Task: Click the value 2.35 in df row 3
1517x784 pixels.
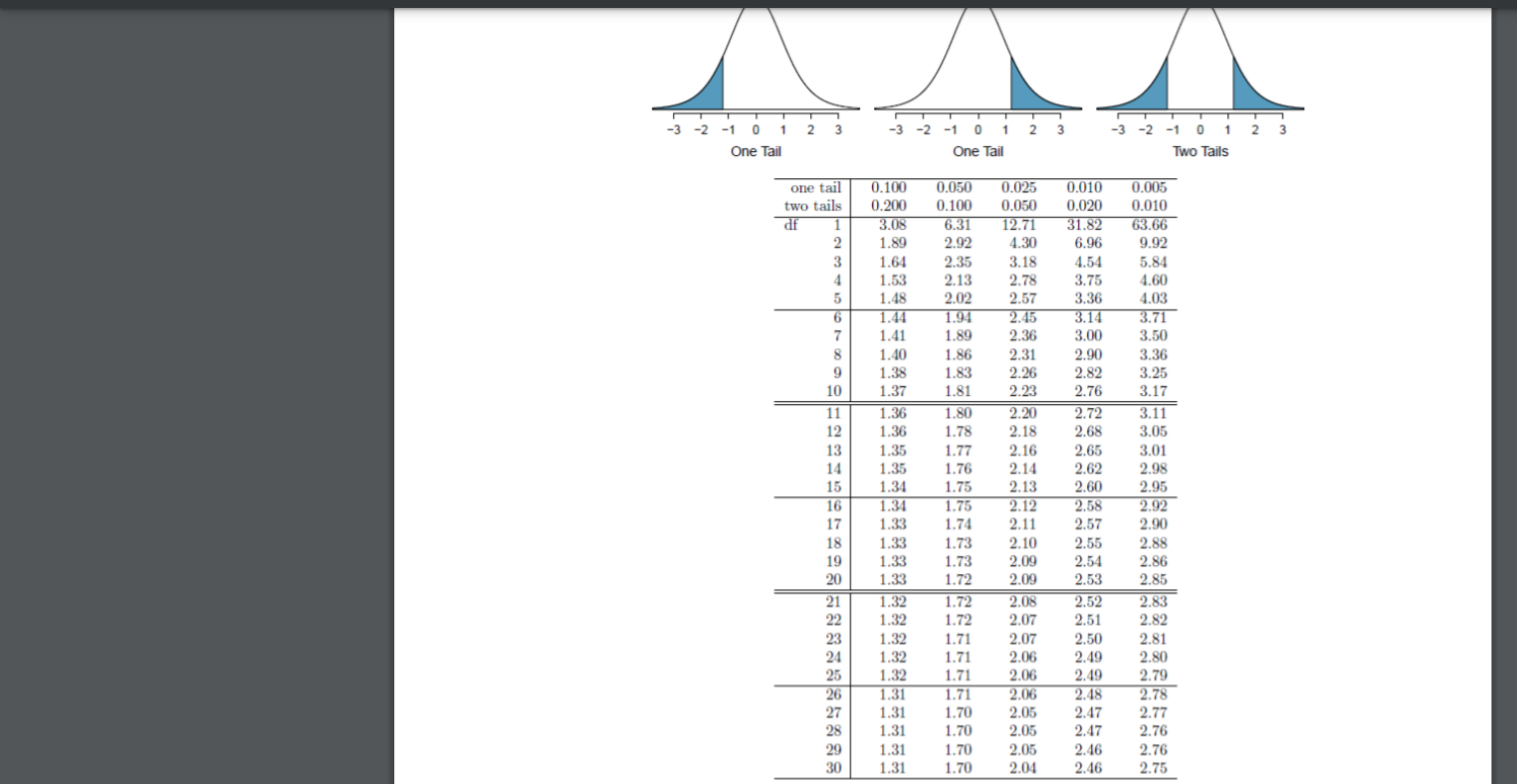Action: point(958,262)
